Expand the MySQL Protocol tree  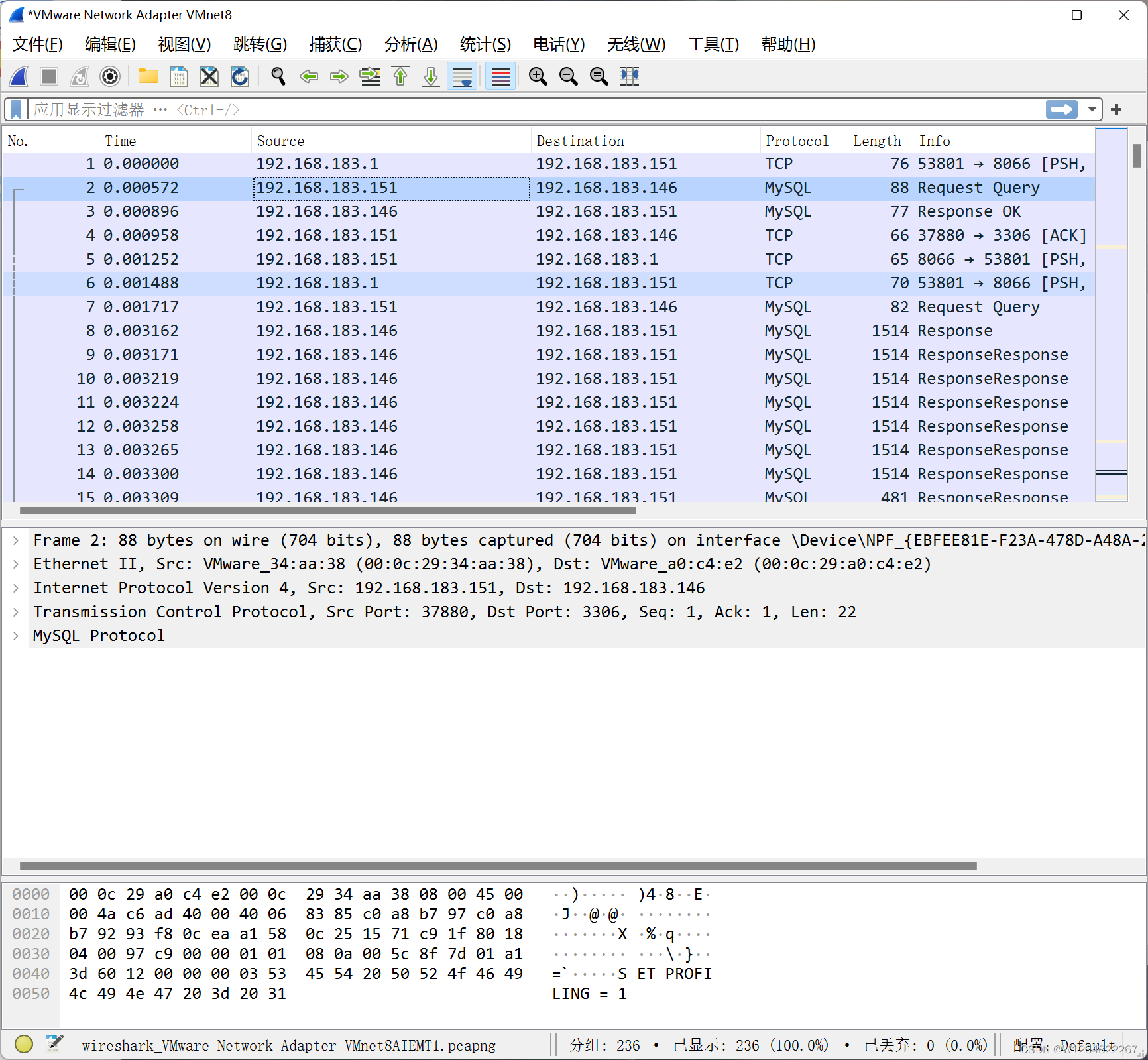point(15,635)
